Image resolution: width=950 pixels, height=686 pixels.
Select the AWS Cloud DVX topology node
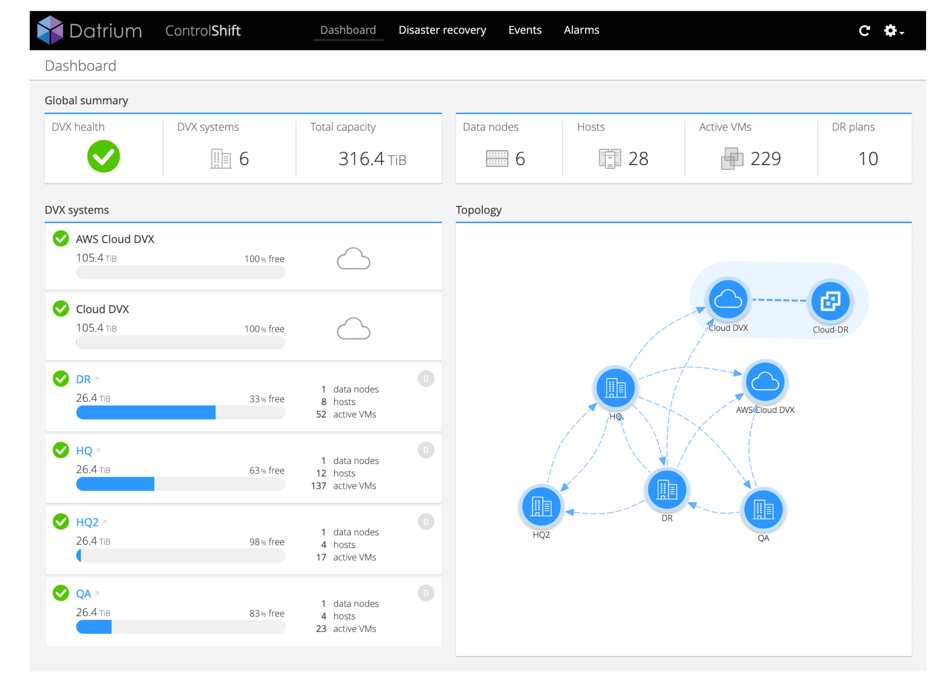(x=765, y=381)
